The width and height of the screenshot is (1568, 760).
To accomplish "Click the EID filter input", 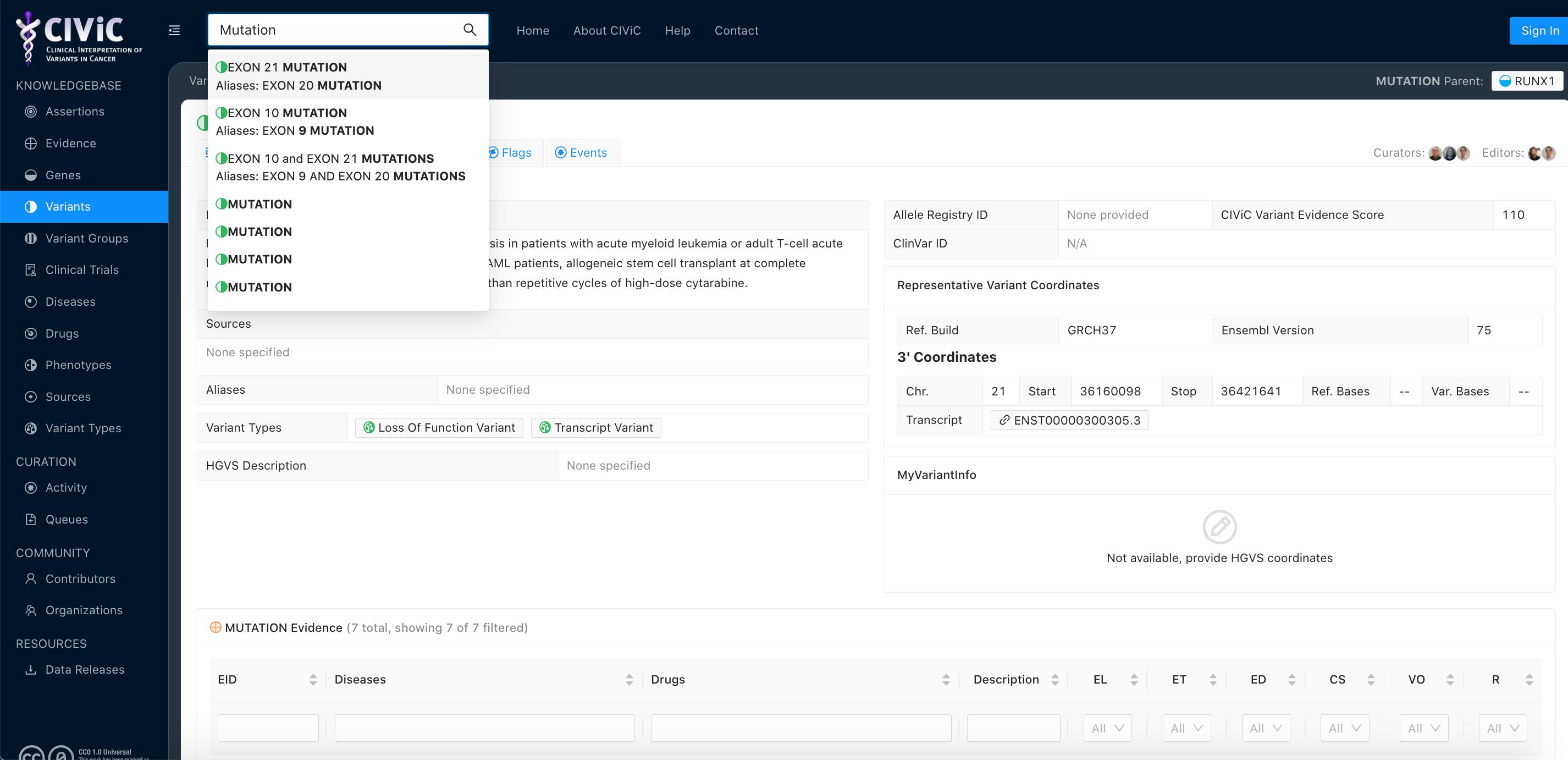I will click(x=268, y=728).
